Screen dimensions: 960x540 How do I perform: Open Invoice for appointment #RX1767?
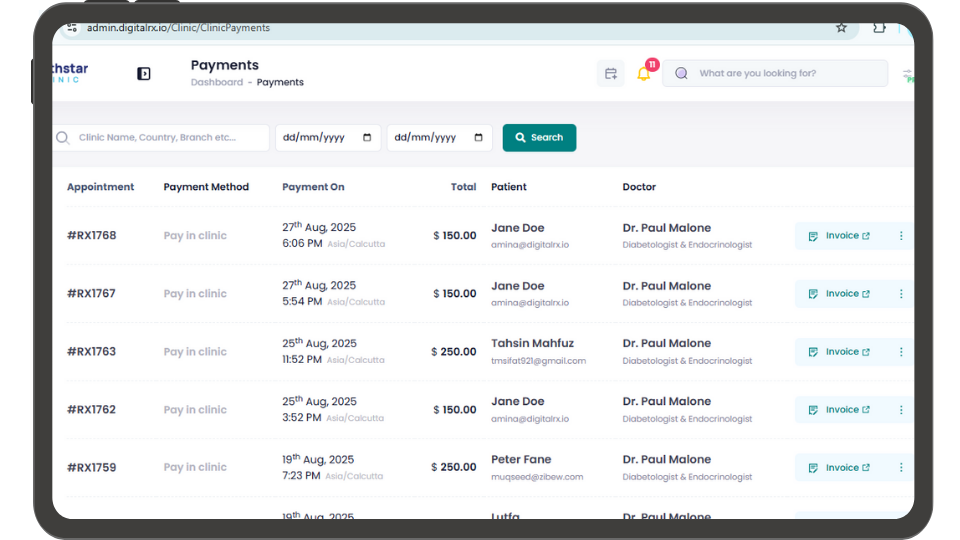(x=840, y=294)
